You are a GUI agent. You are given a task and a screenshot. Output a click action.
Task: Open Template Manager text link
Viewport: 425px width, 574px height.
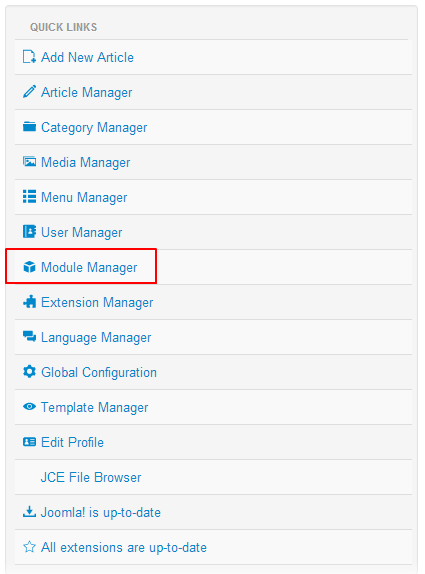point(94,407)
